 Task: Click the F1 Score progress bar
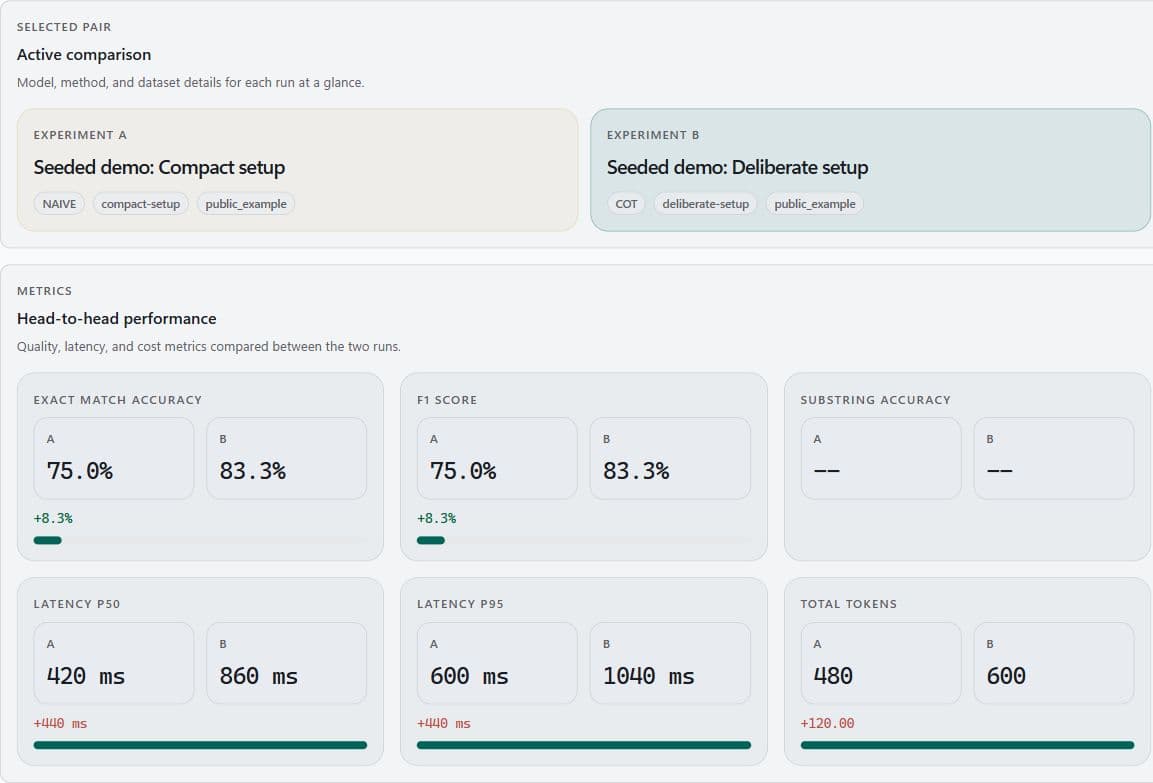click(x=584, y=540)
